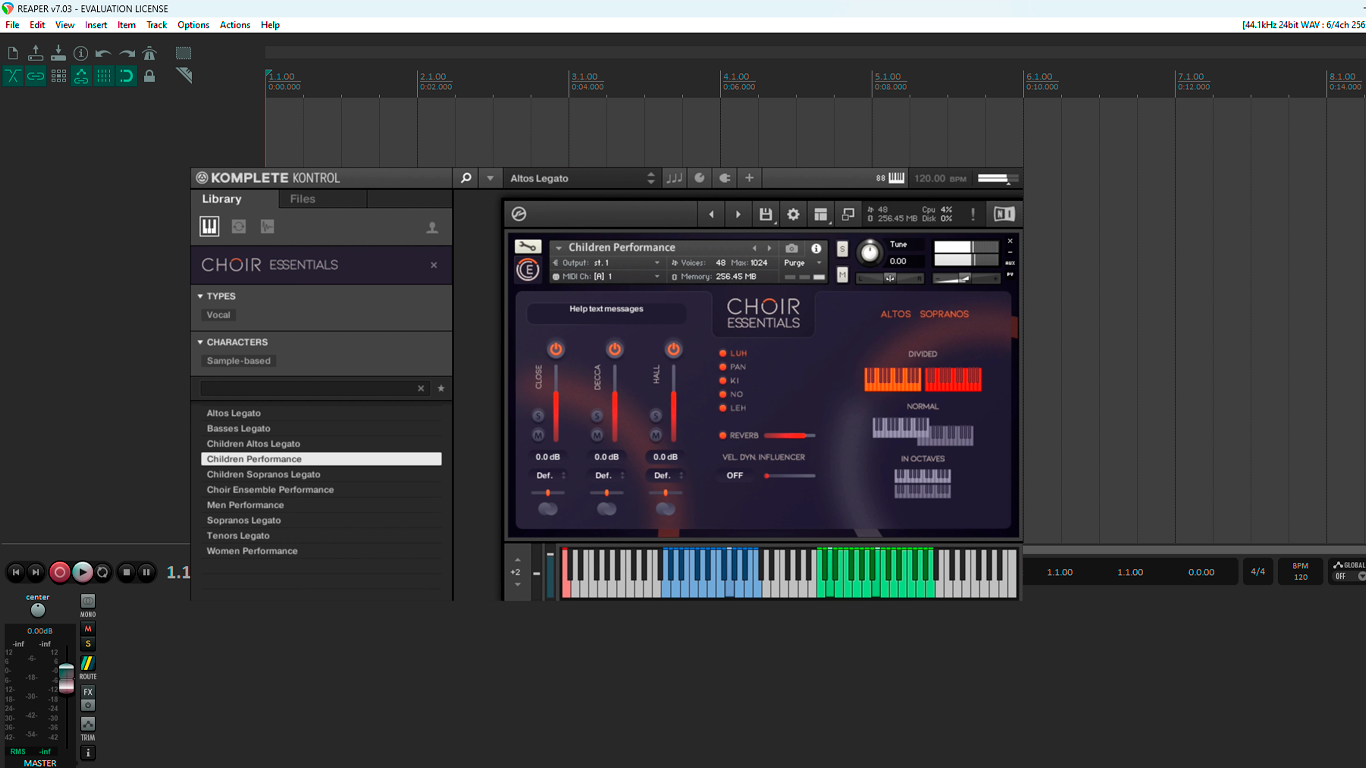Toggle favorites star next to search field

[441, 388]
